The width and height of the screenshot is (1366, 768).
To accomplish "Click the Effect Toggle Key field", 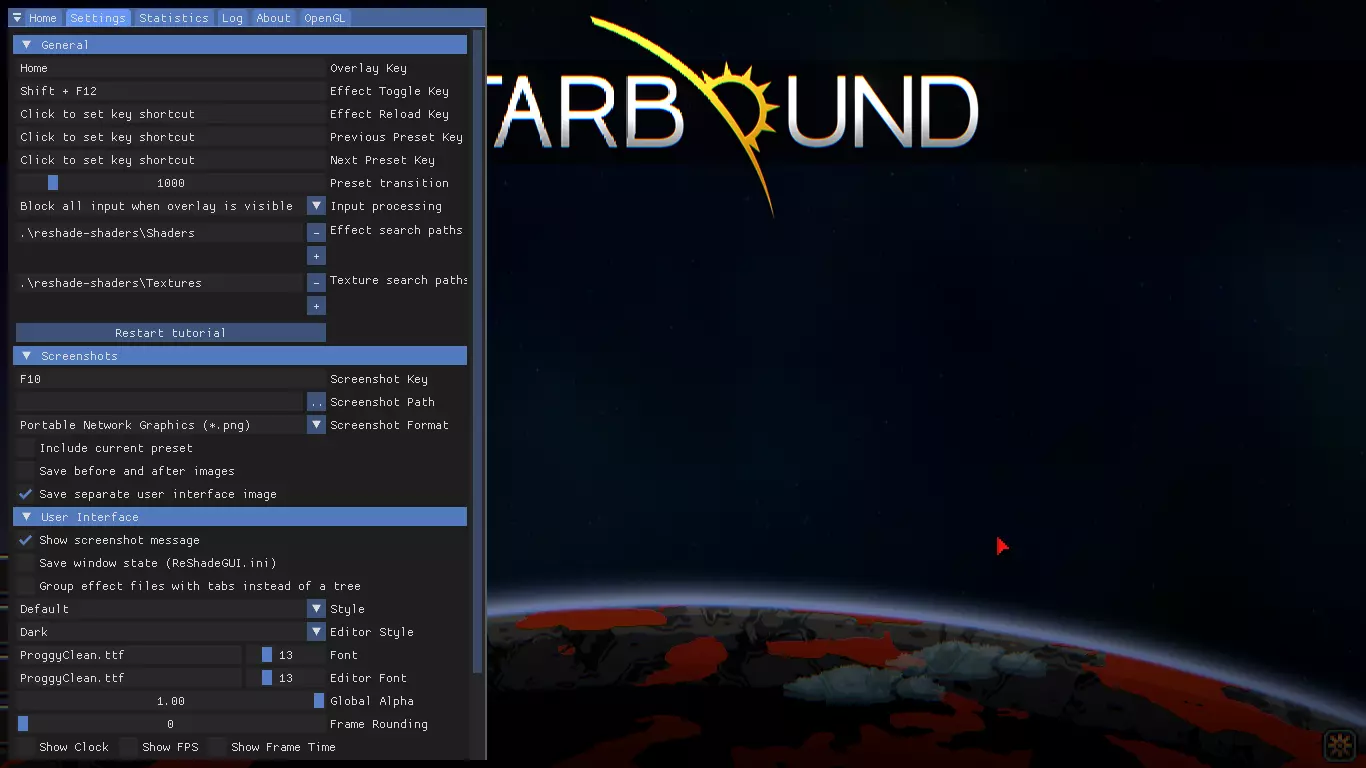I will pyautogui.click(x=171, y=91).
